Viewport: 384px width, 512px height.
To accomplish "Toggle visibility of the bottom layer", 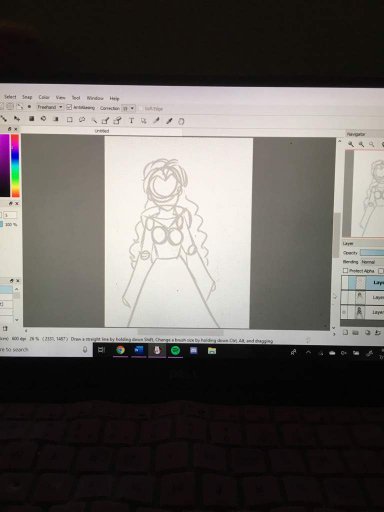I will [x=344, y=312].
